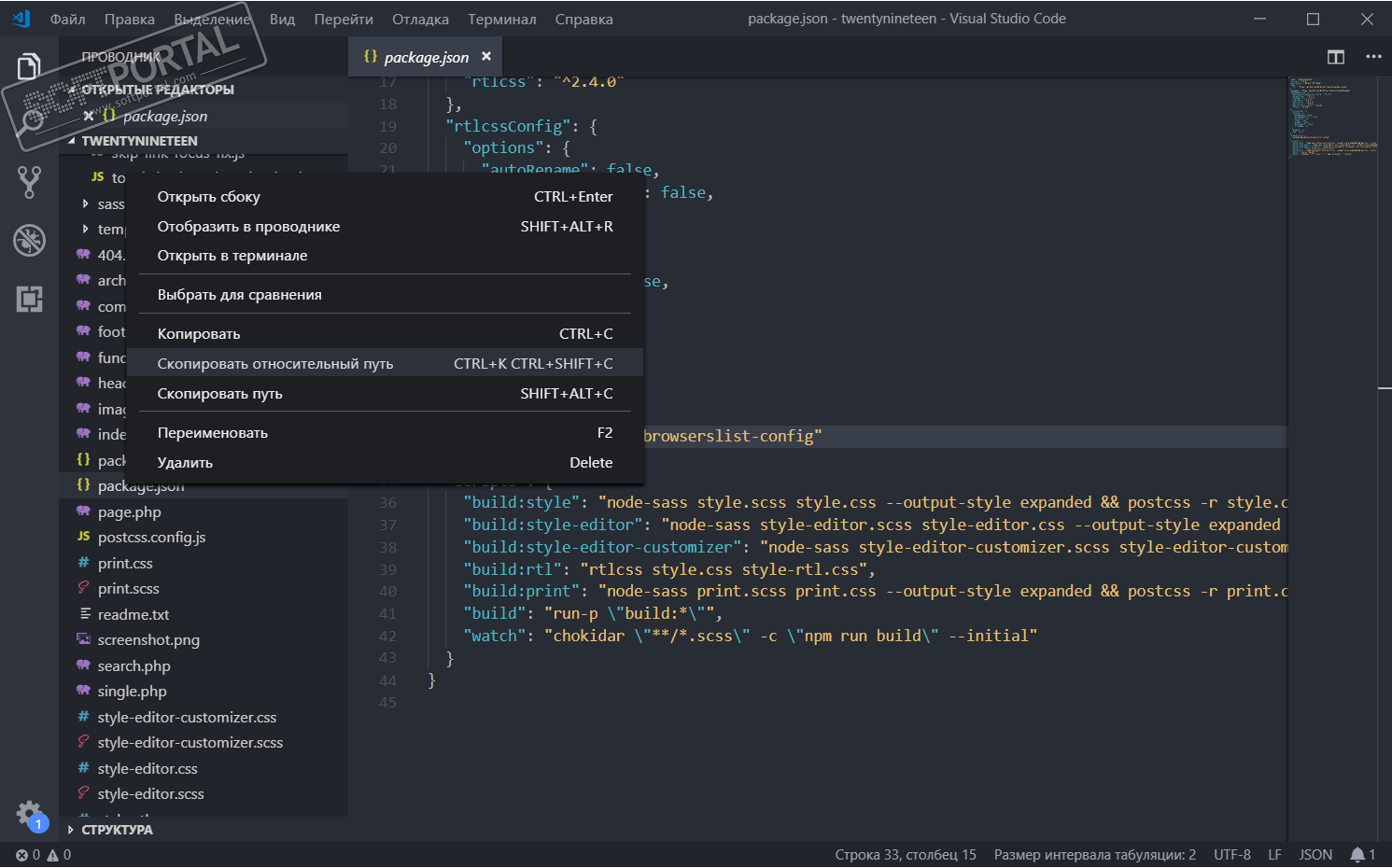The width and height of the screenshot is (1392, 868).
Task: Open the Extensions view
Action: point(30,299)
